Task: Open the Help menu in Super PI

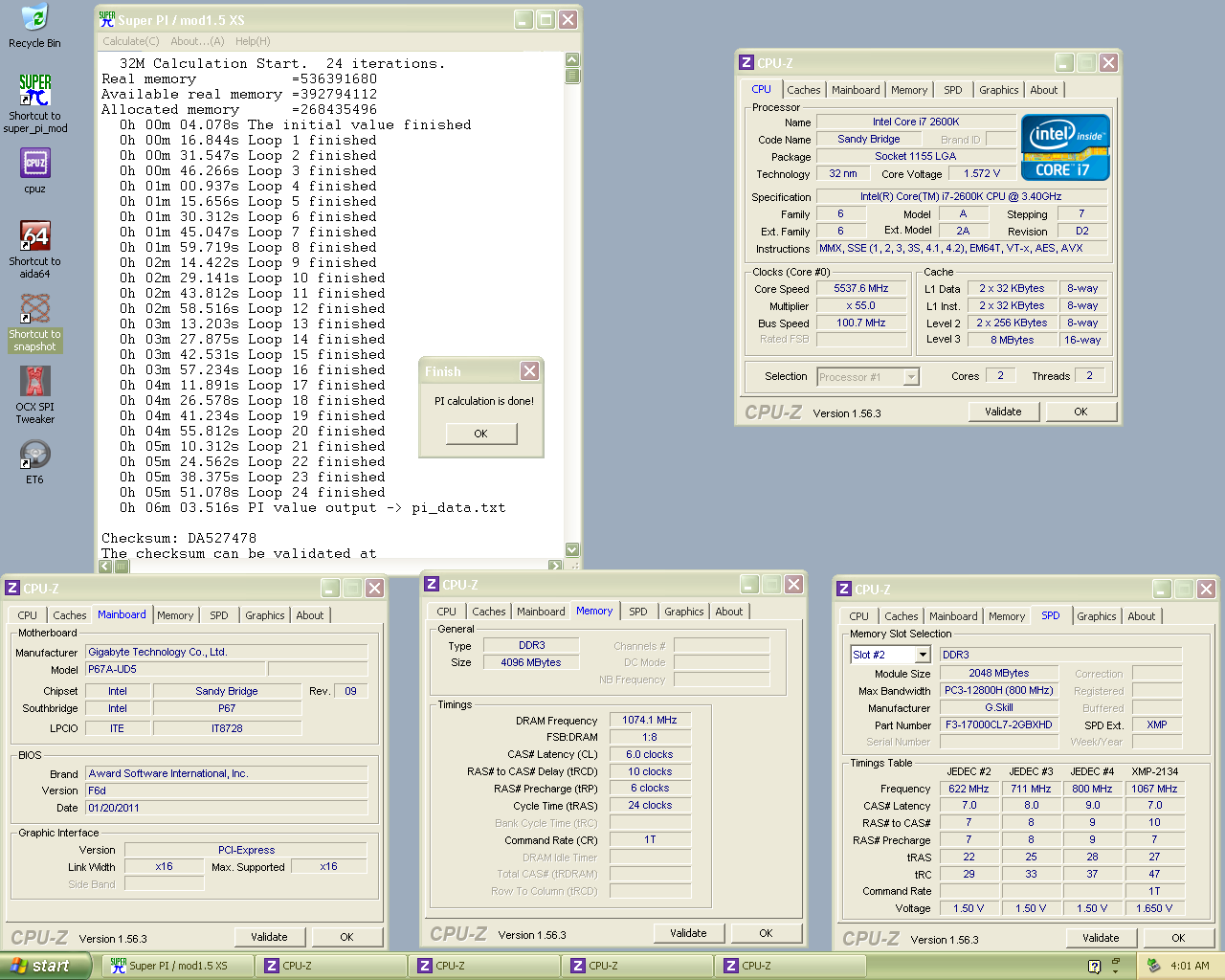Action: coord(253,41)
